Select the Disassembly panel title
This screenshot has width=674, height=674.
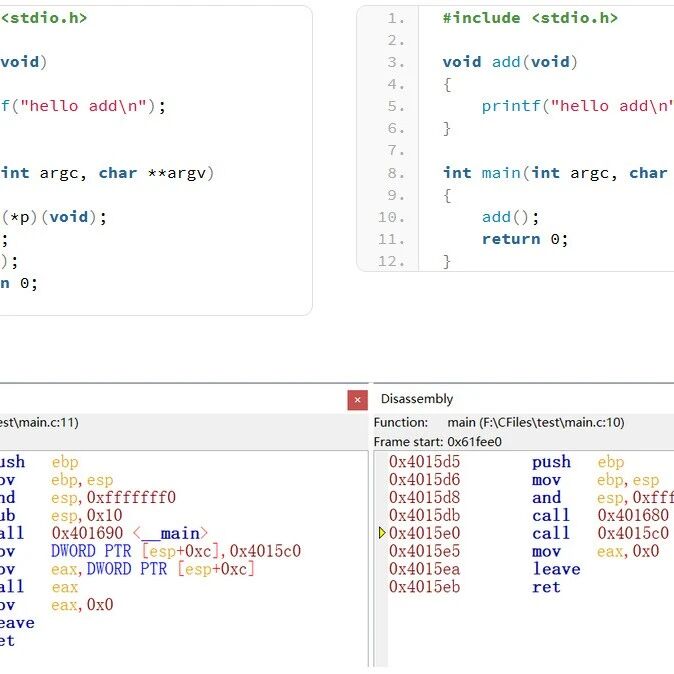tap(417, 399)
